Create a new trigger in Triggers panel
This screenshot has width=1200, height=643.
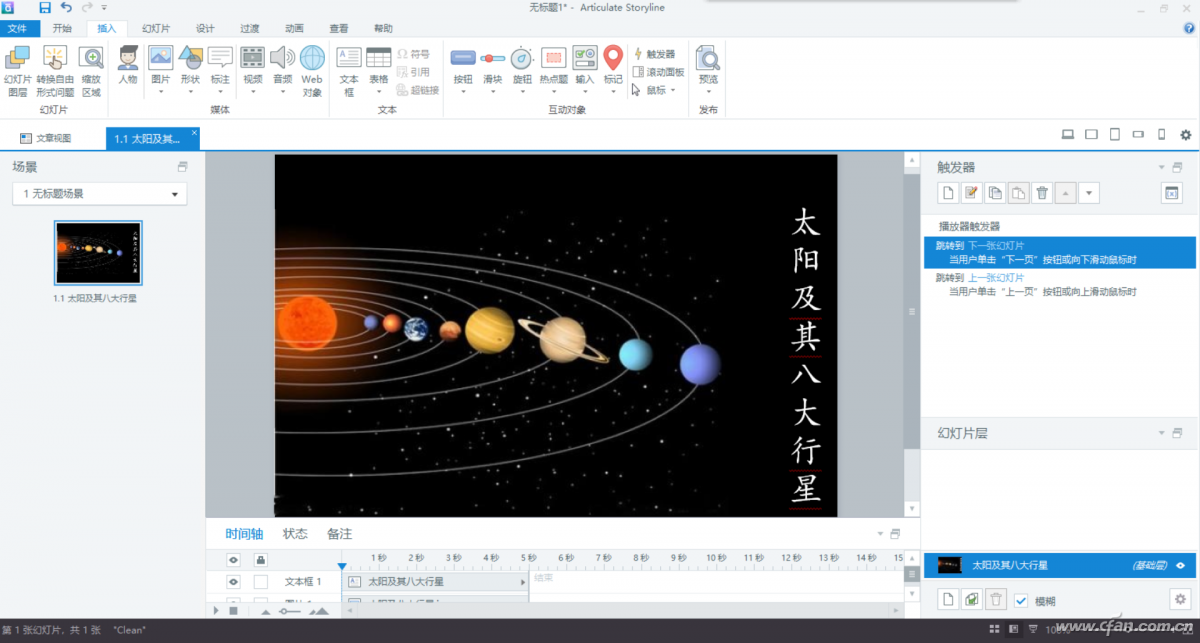[948, 193]
